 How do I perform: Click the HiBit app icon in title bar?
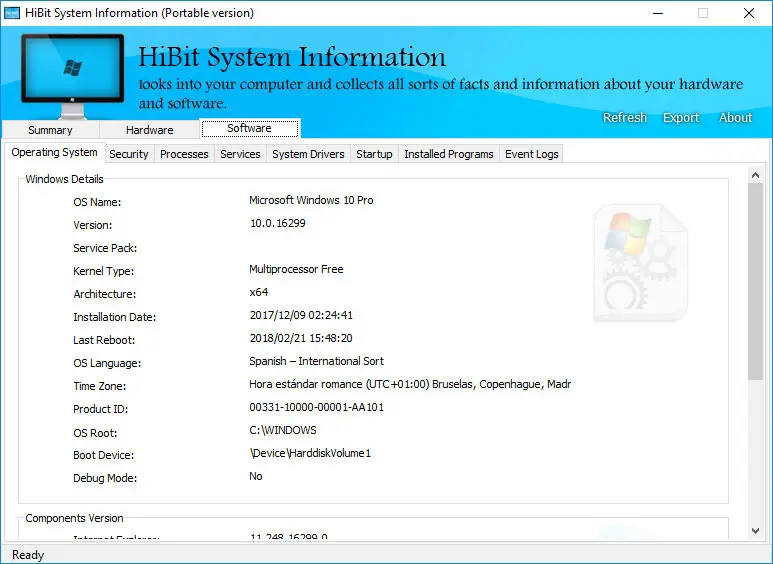pyautogui.click(x=12, y=13)
